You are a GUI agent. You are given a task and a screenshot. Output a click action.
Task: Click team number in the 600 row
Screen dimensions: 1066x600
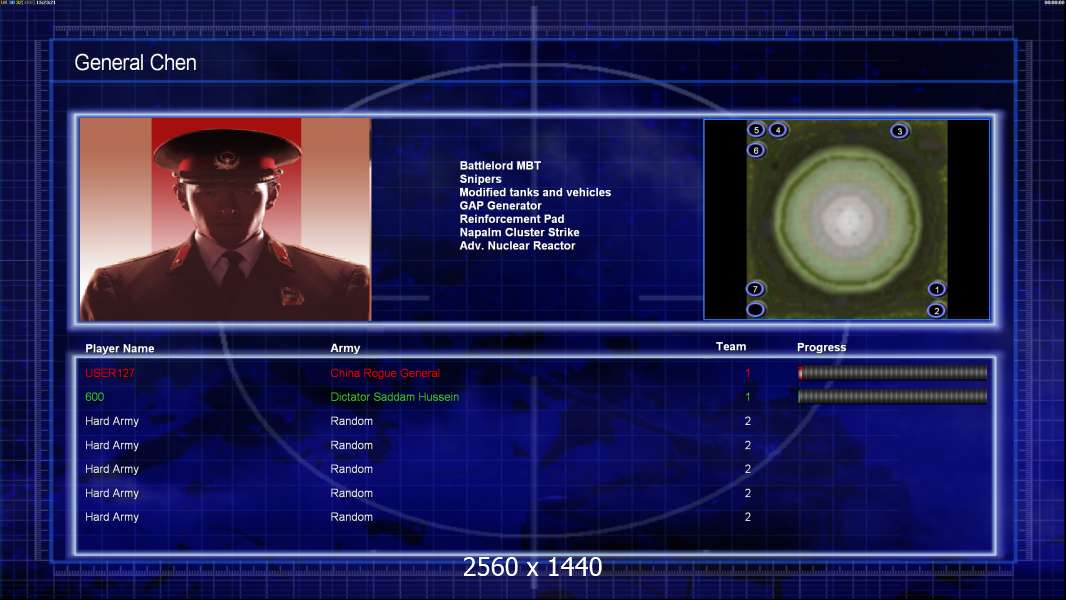pos(748,397)
